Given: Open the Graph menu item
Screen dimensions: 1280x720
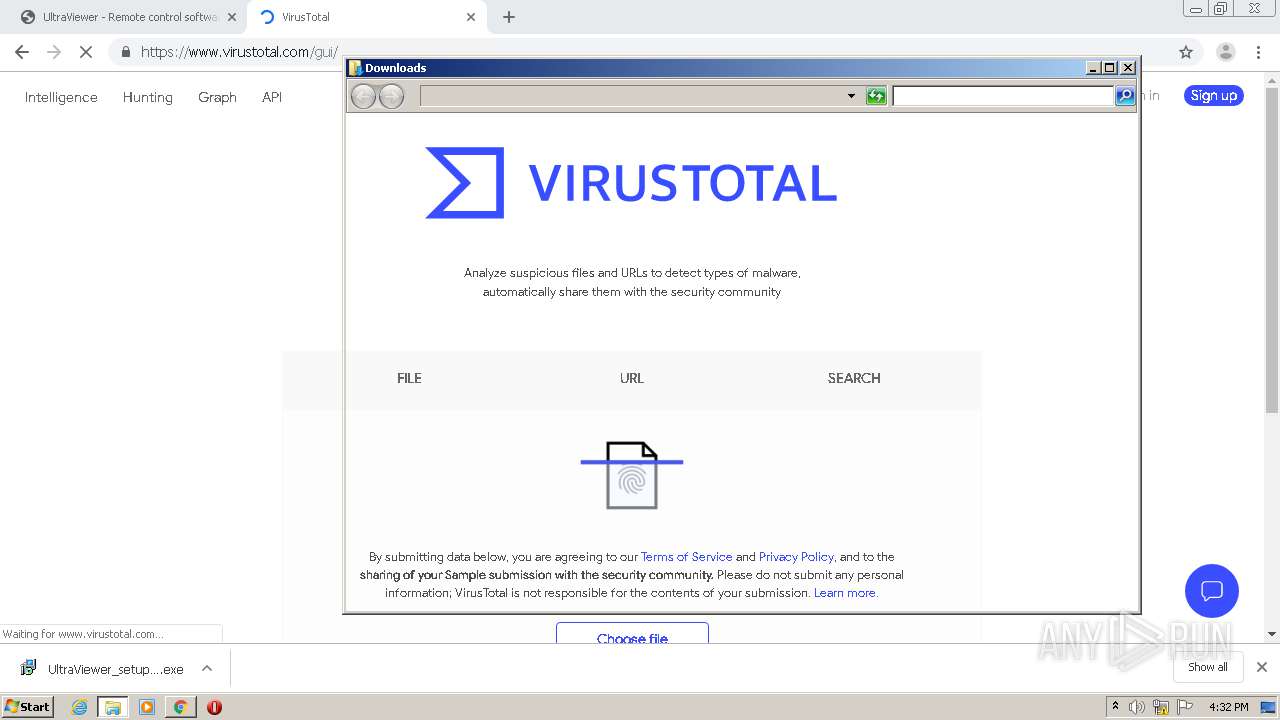Looking at the screenshot, I should 217,97.
